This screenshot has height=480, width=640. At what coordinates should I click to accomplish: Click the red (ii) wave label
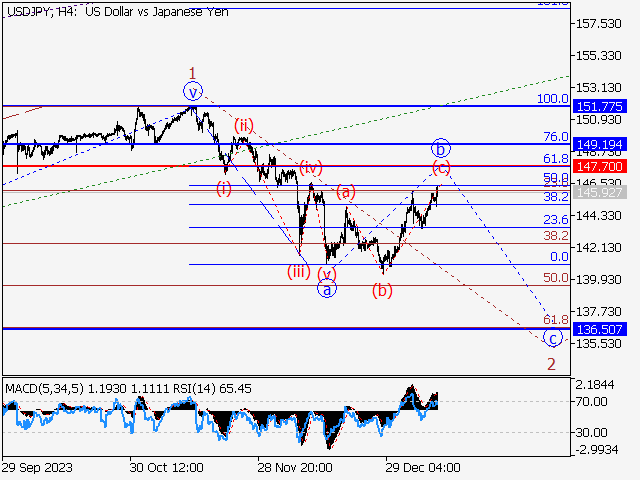[x=244, y=126]
